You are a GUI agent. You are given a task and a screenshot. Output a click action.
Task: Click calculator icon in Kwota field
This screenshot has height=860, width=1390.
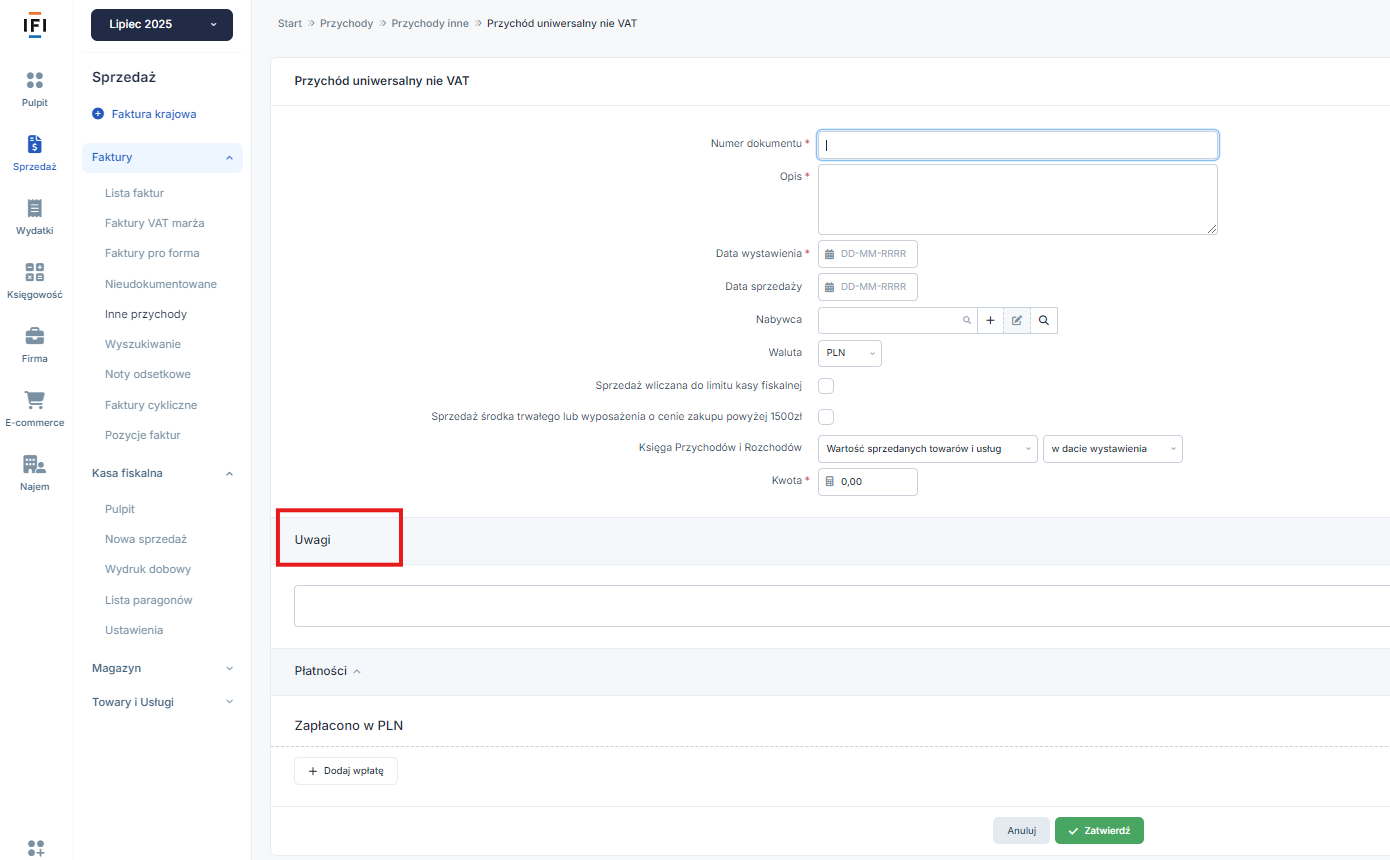829,481
